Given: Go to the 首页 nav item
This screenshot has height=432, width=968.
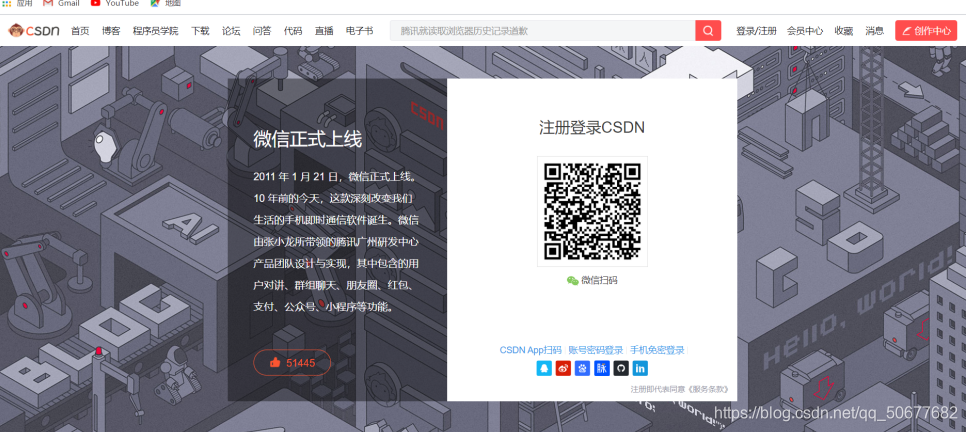Looking at the screenshot, I should pos(80,31).
